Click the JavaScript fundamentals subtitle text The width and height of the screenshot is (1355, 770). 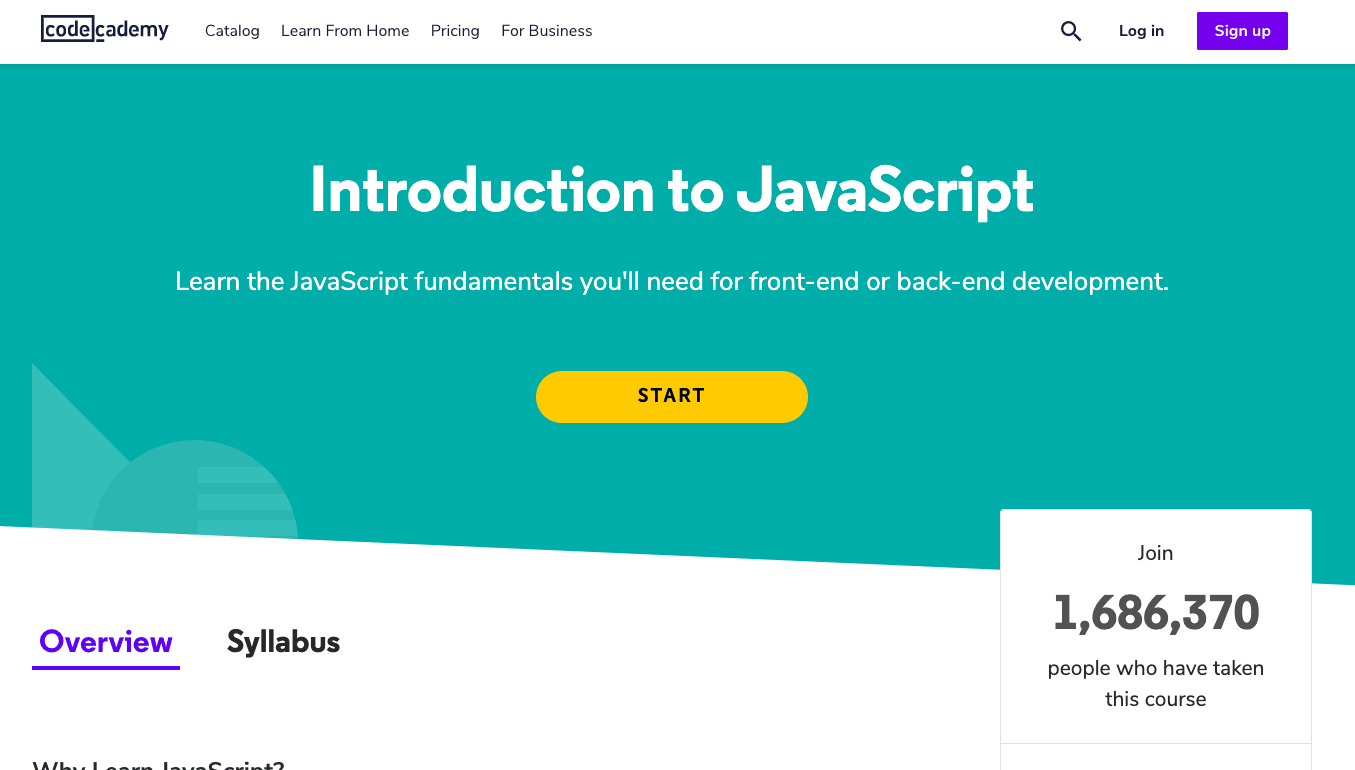coord(671,282)
